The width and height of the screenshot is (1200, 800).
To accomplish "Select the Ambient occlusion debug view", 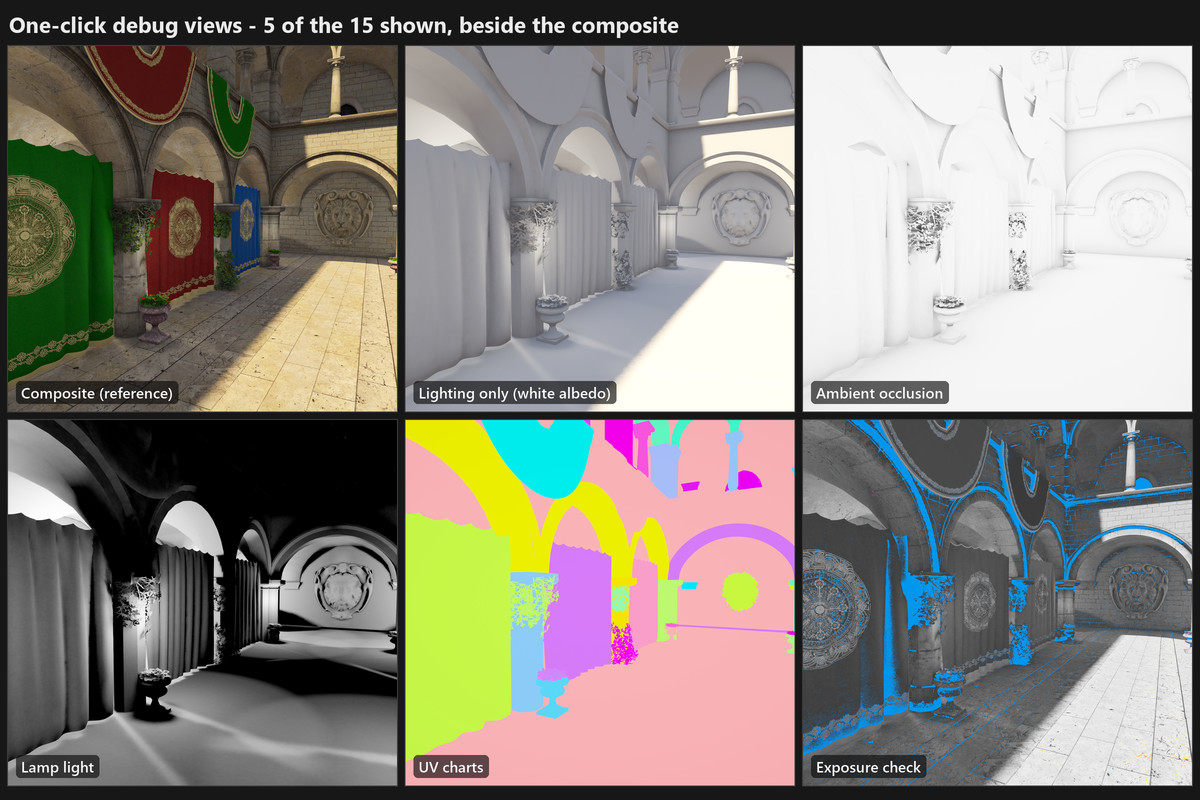I will (997, 228).
